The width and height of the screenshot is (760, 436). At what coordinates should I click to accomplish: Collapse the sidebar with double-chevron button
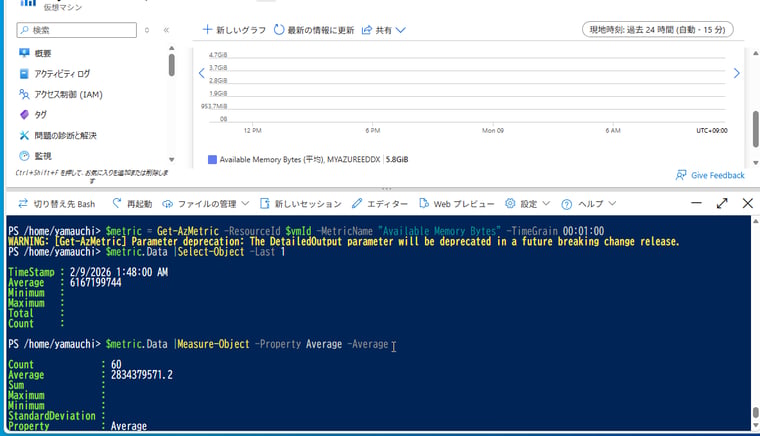(166, 31)
